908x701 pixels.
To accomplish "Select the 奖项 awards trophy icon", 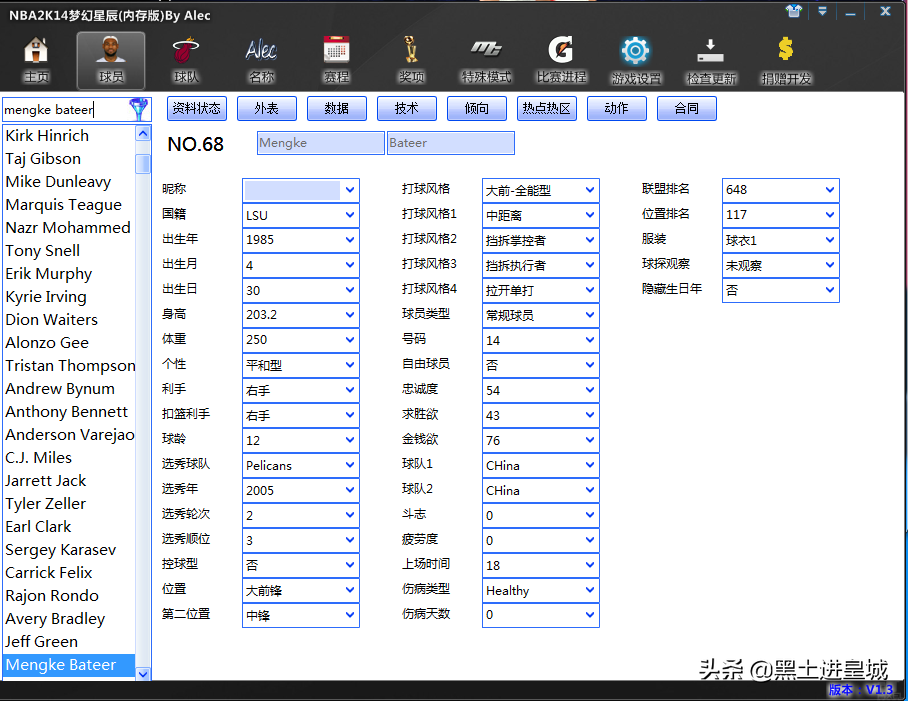I will click(x=411, y=55).
